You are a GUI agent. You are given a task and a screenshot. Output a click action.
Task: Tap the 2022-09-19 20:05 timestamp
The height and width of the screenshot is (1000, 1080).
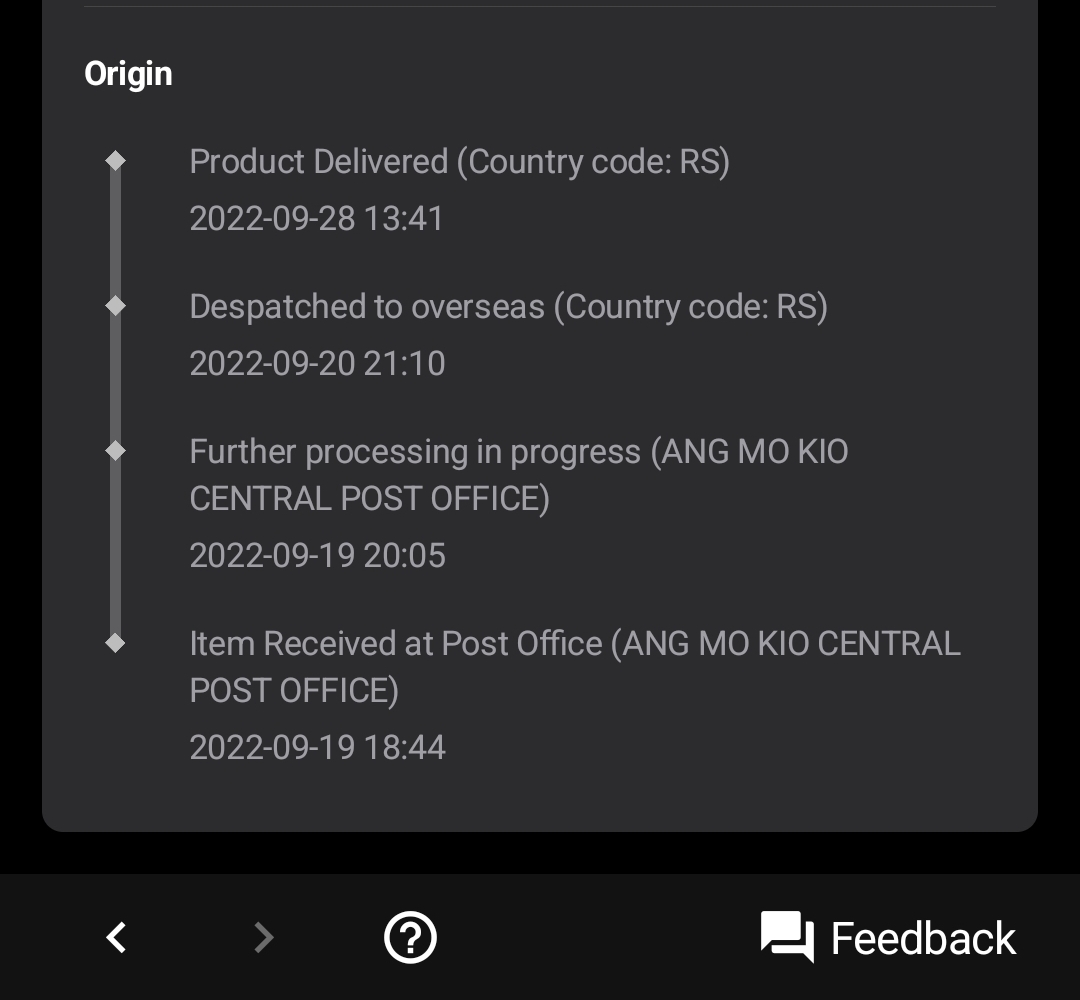click(318, 555)
